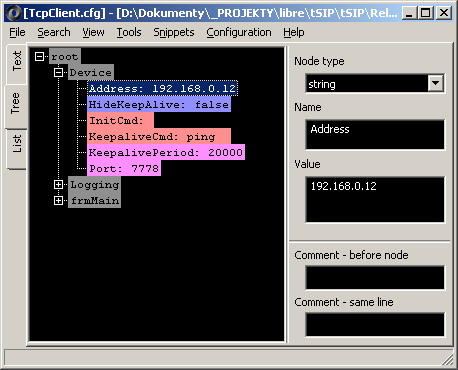Open the View menu

click(93, 32)
